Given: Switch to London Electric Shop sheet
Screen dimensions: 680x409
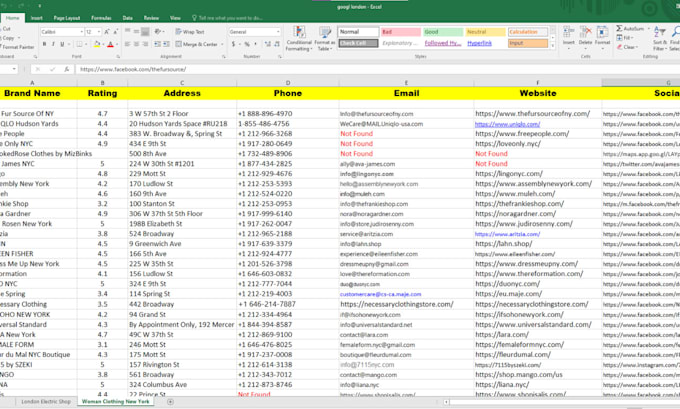Looking at the screenshot, I should (x=46, y=402).
